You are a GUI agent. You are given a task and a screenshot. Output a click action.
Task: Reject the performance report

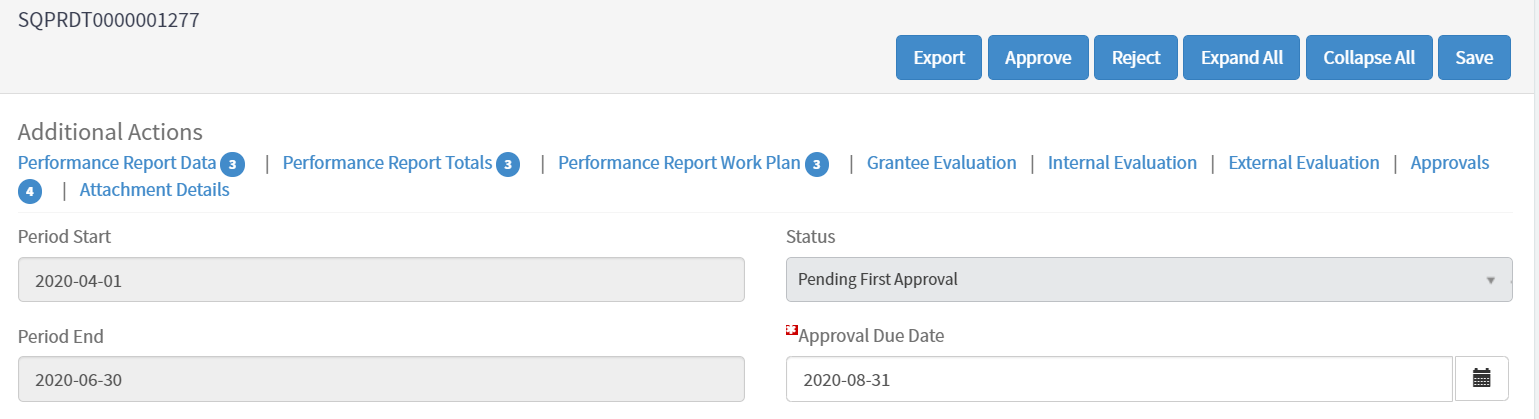pos(1136,58)
